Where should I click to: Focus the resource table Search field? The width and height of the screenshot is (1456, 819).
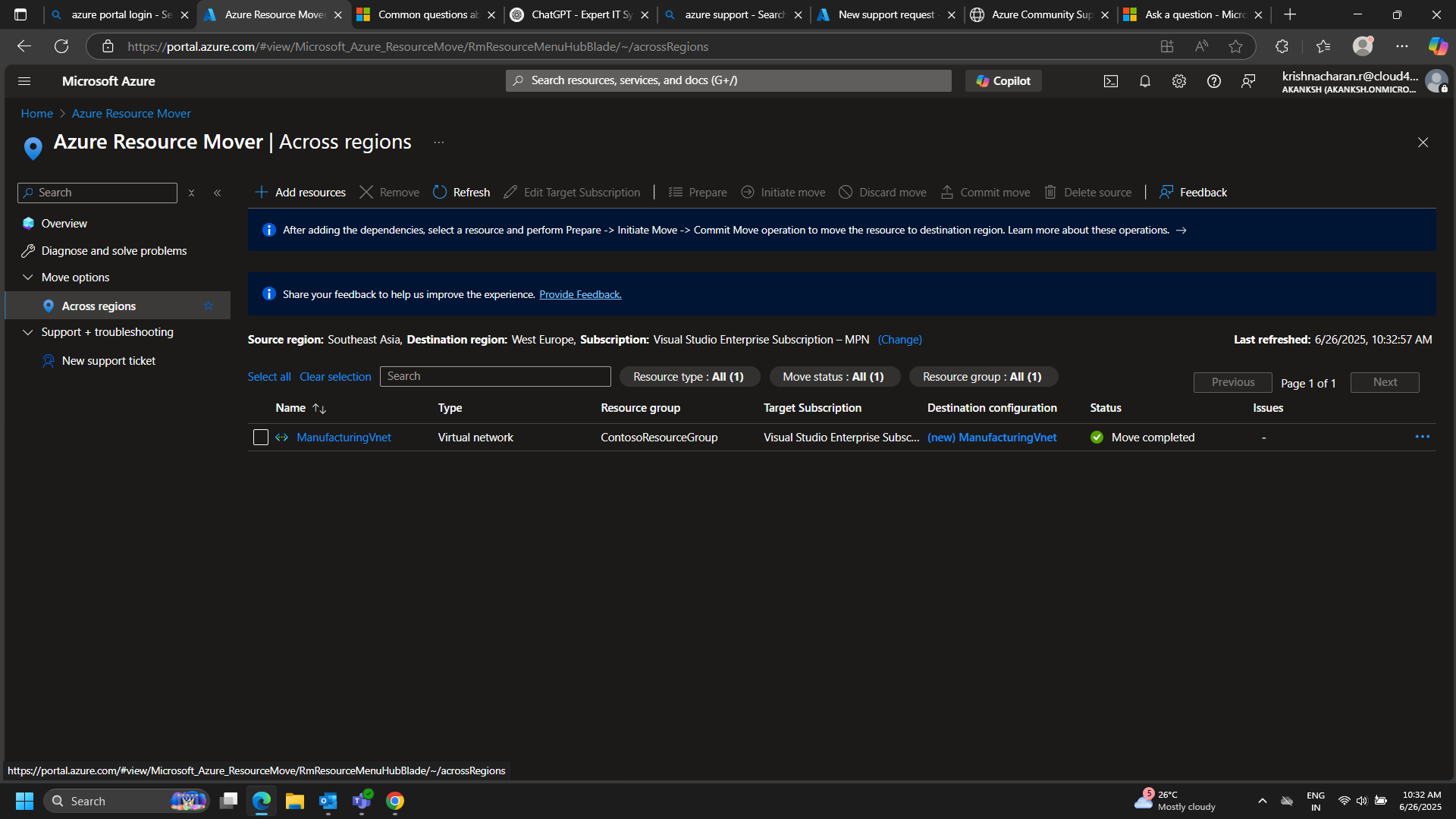(495, 376)
